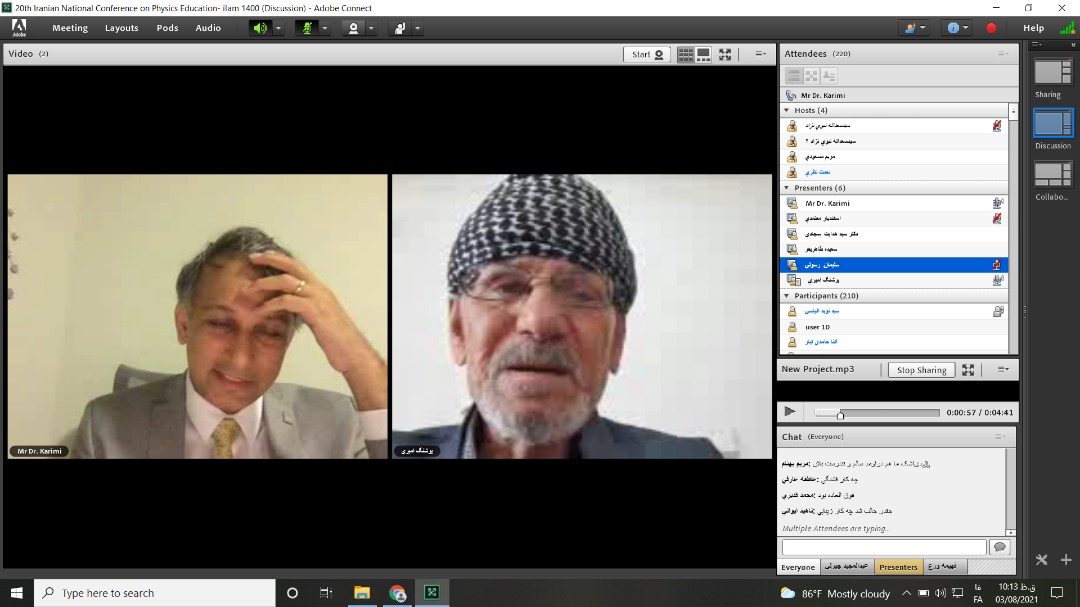The width and height of the screenshot is (1080, 607).
Task: Maximize the Video pod to full screen
Action: [725, 54]
